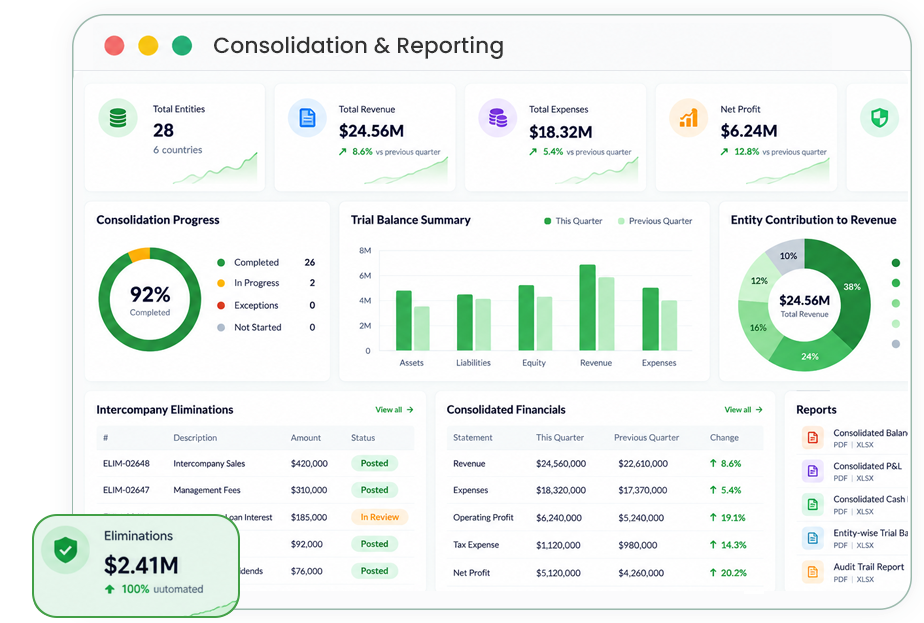
Task: Open the Audit Trail Report icon
Action: click(x=813, y=572)
